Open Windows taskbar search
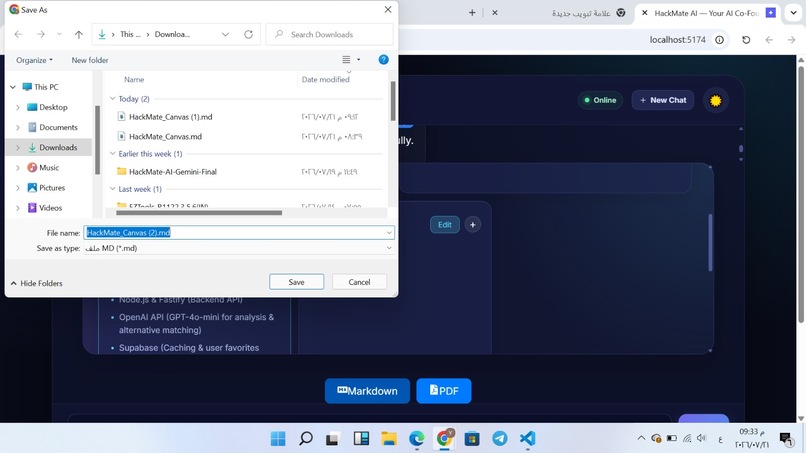 click(x=306, y=439)
